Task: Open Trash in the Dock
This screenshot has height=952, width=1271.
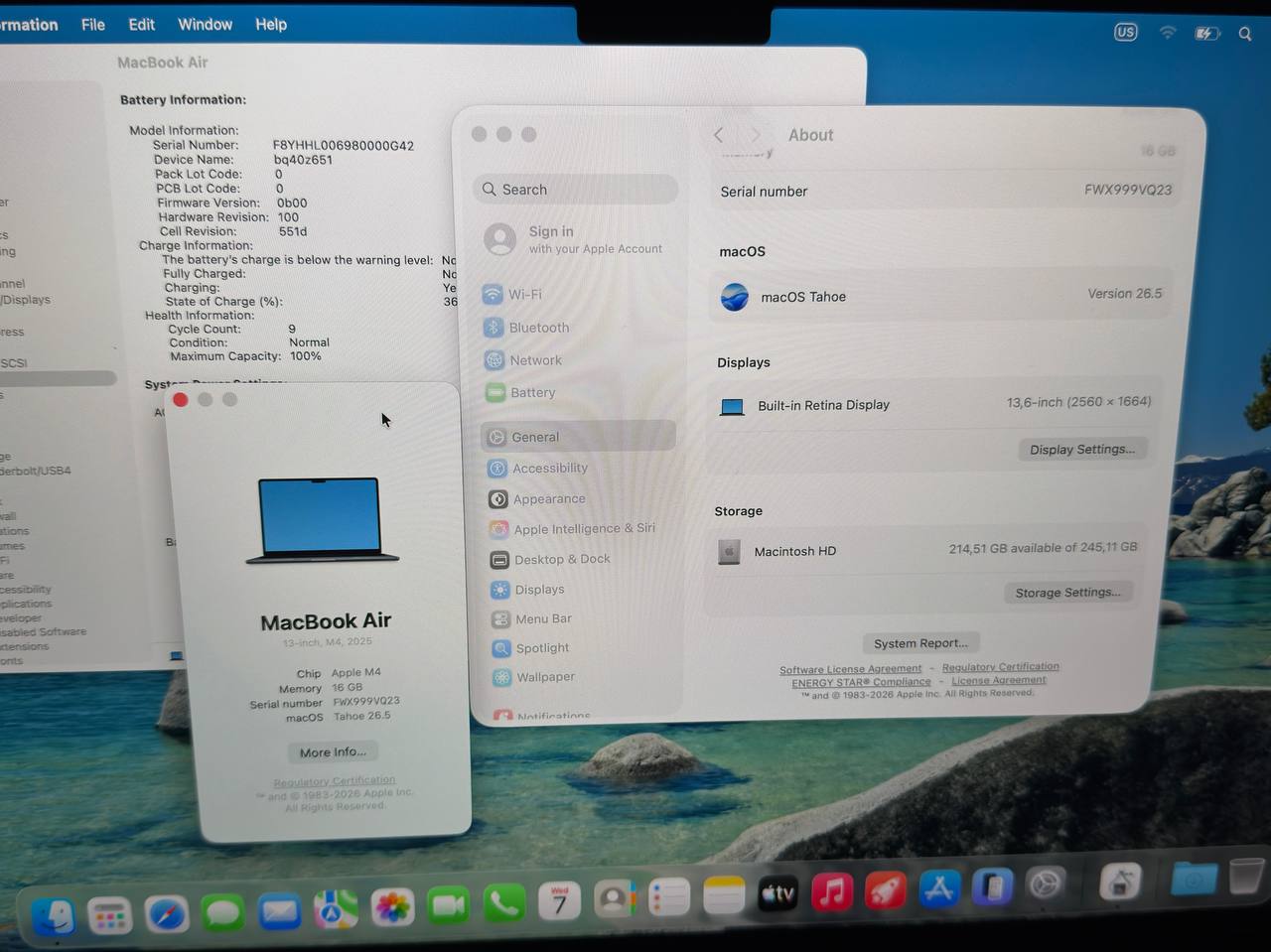Action: tap(1245, 877)
